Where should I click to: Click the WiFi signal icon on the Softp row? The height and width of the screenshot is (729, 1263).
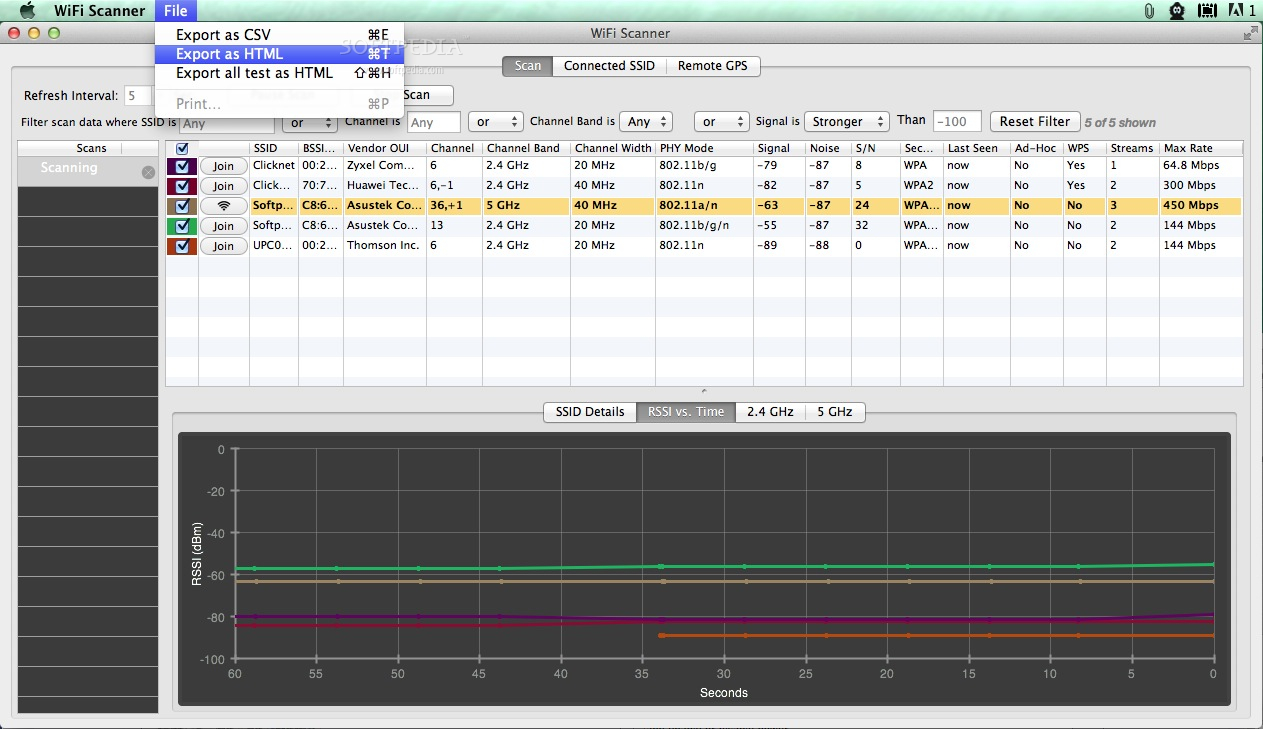pos(224,206)
